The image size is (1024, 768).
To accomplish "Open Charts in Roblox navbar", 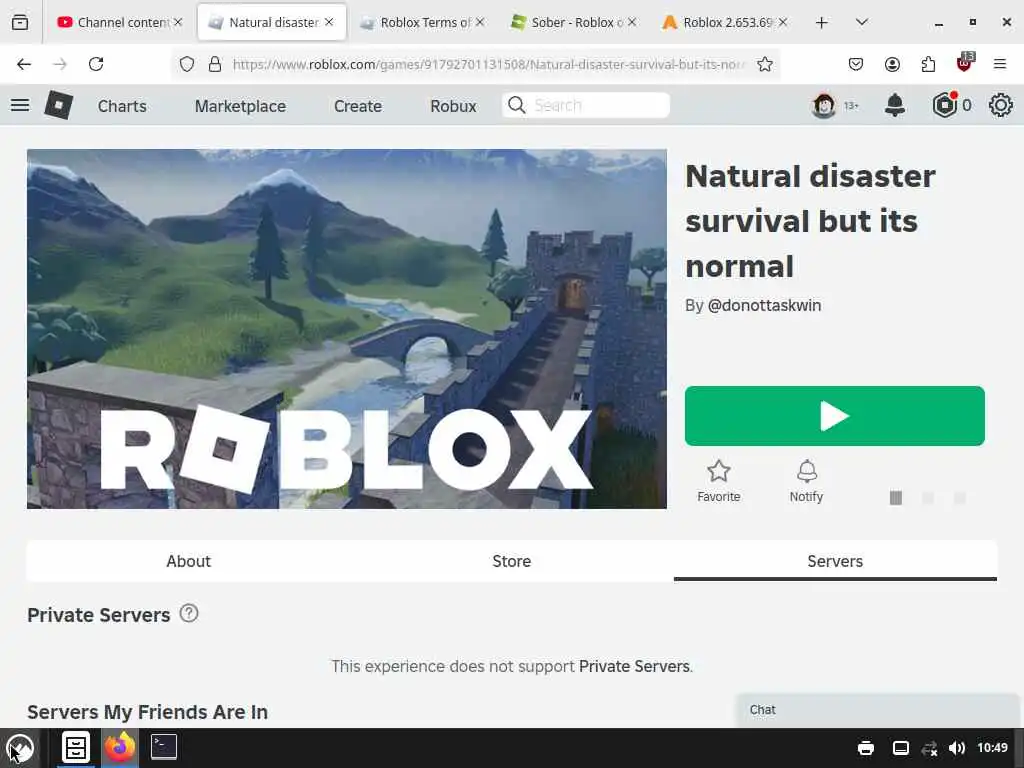I will pos(122,106).
